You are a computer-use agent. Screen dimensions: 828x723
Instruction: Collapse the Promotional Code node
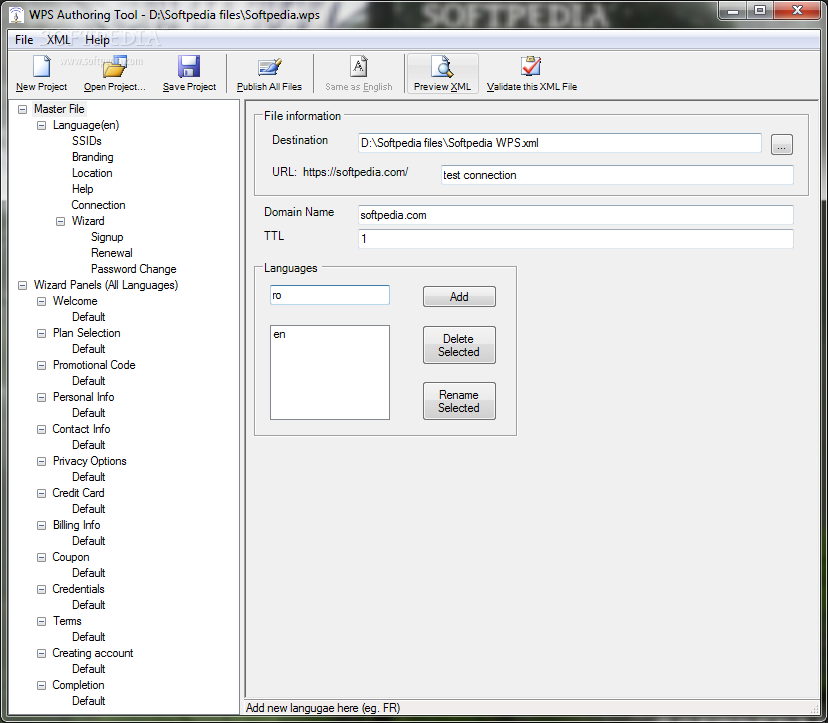point(41,365)
